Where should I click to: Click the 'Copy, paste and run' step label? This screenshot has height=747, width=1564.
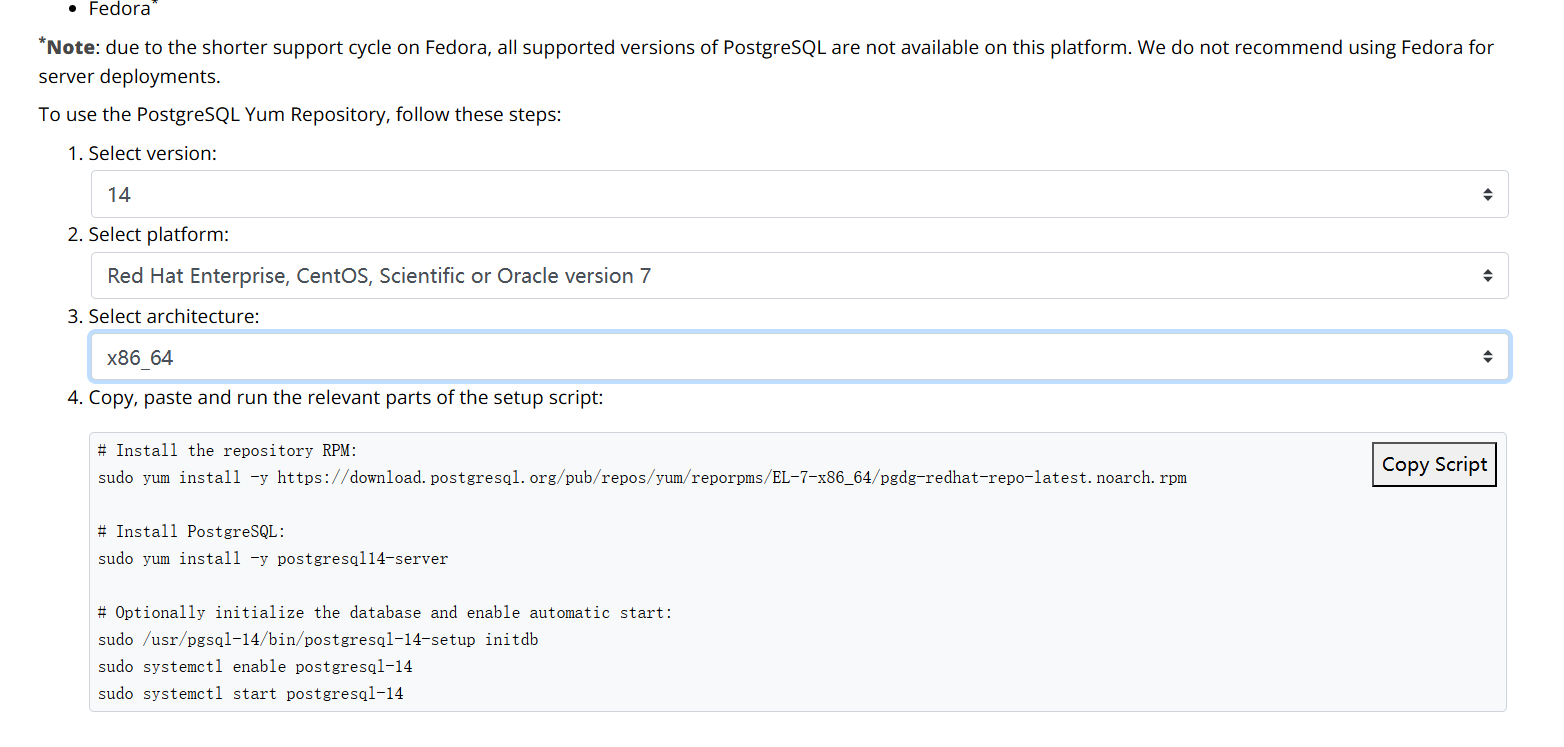[x=346, y=397]
